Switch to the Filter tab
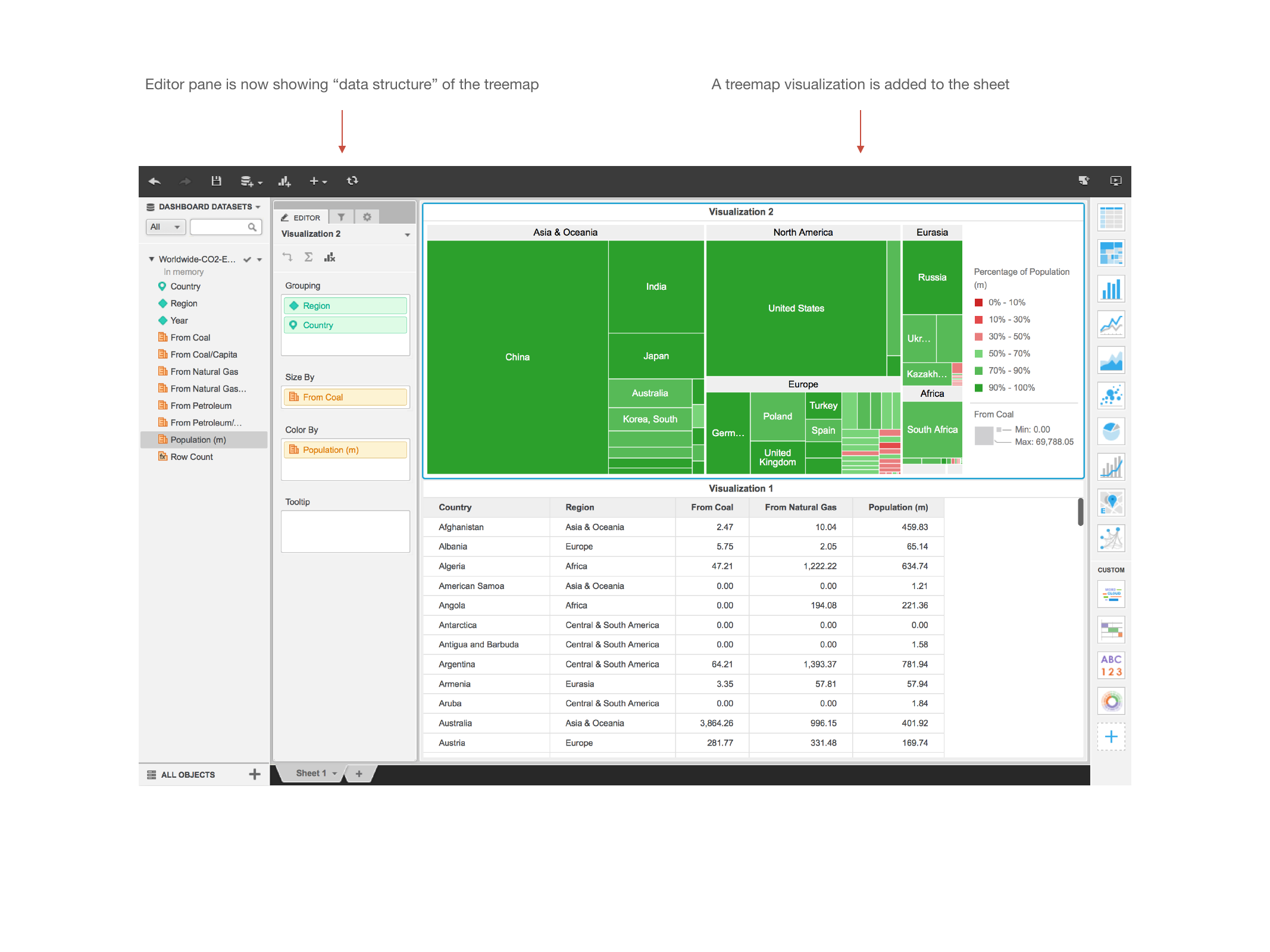 [x=341, y=217]
